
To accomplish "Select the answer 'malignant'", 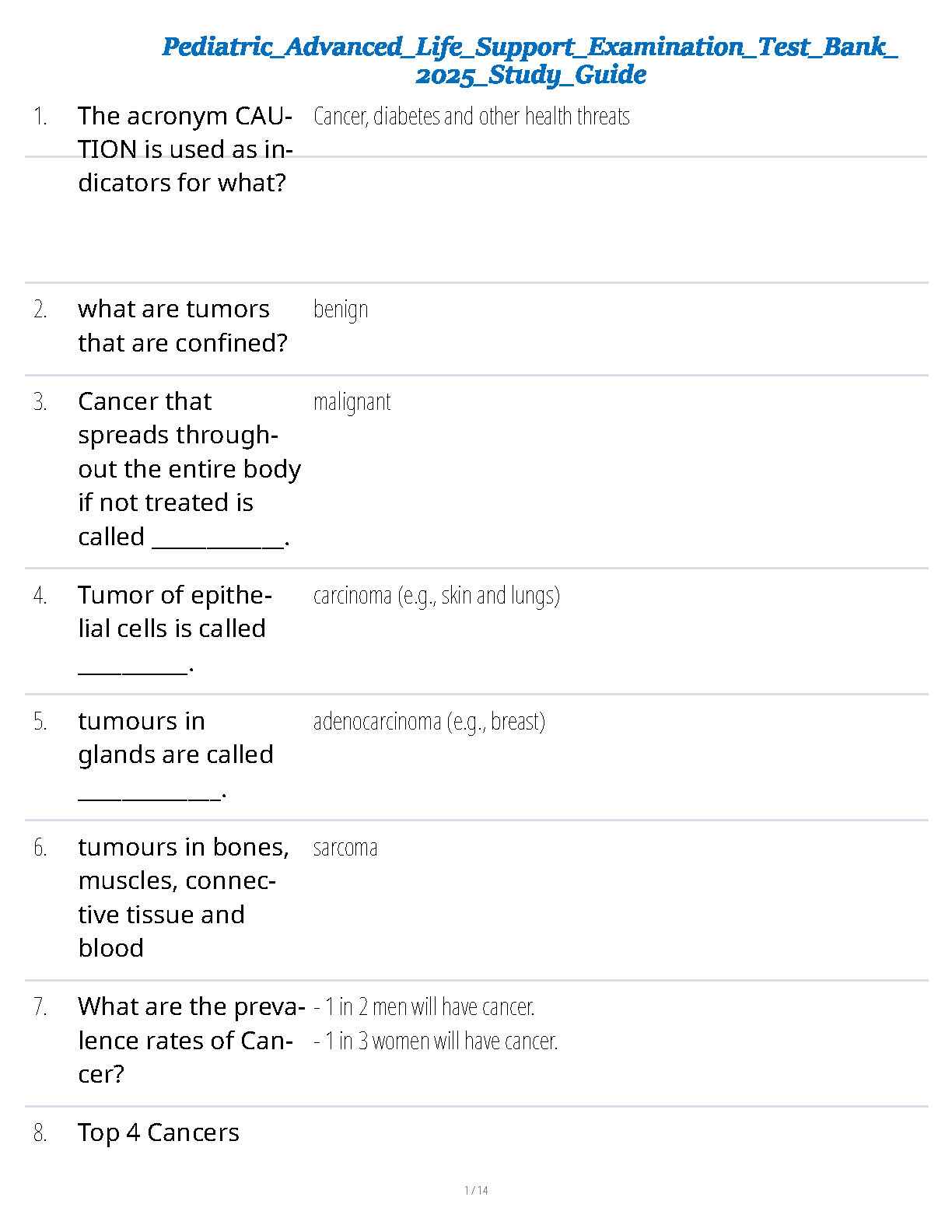I will pos(352,402).
